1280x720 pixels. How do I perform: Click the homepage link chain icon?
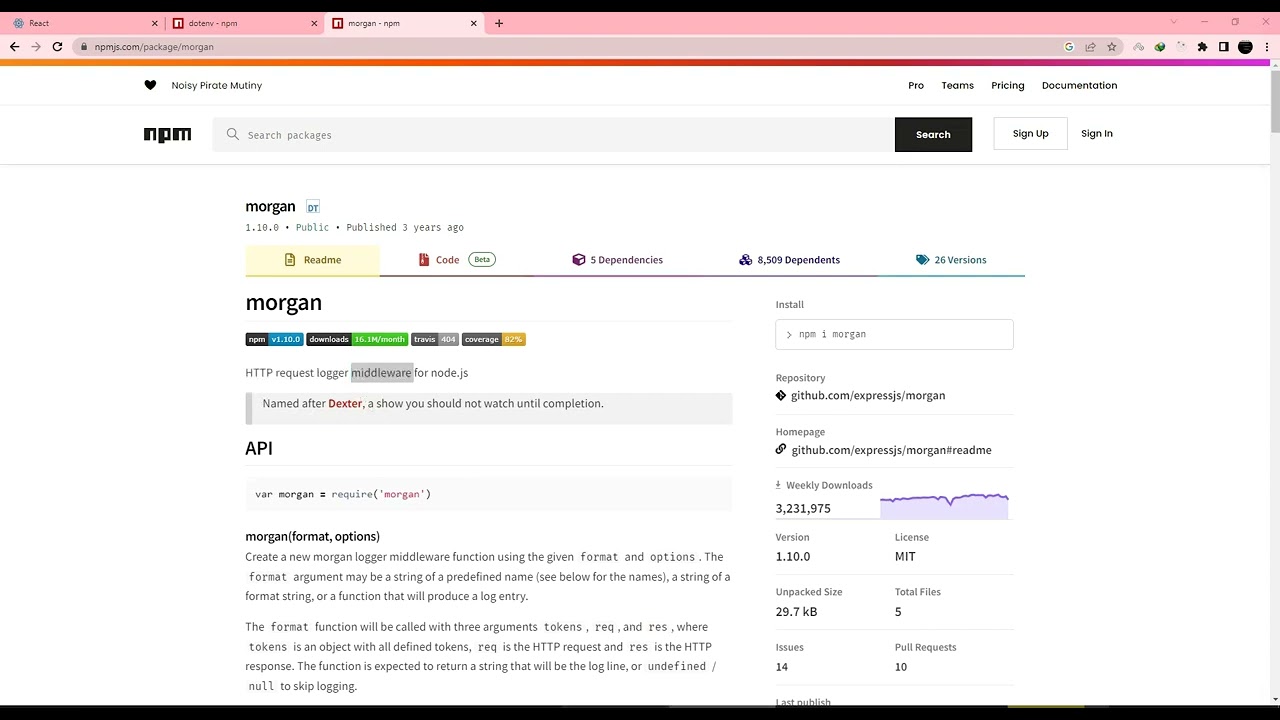tap(781, 450)
